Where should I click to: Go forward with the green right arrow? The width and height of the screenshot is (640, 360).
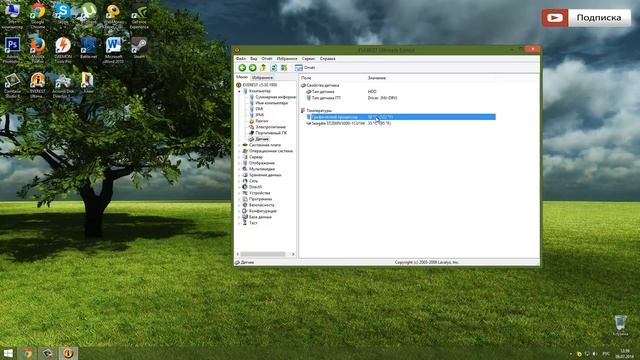tap(253, 68)
